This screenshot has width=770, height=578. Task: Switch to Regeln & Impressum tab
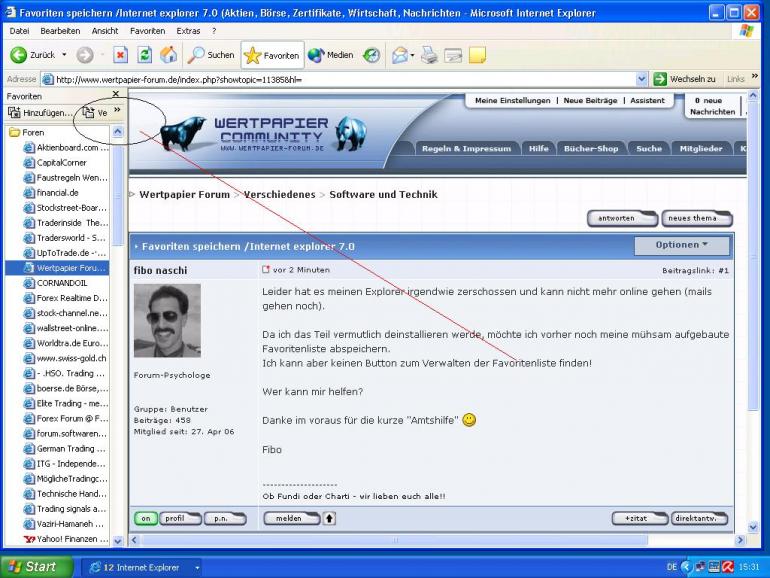(x=466, y=148)
